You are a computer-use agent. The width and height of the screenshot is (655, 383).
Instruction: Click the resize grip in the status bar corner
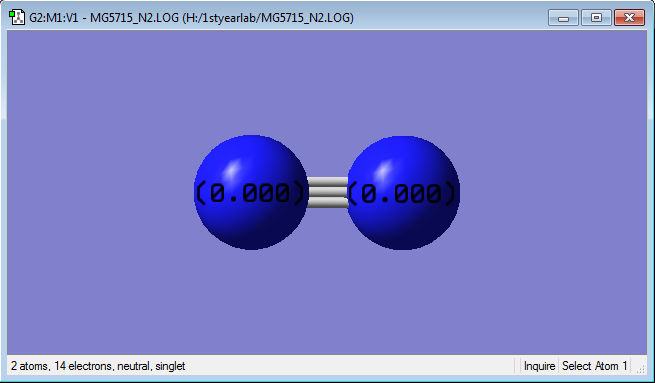click(x=640, y=368)
